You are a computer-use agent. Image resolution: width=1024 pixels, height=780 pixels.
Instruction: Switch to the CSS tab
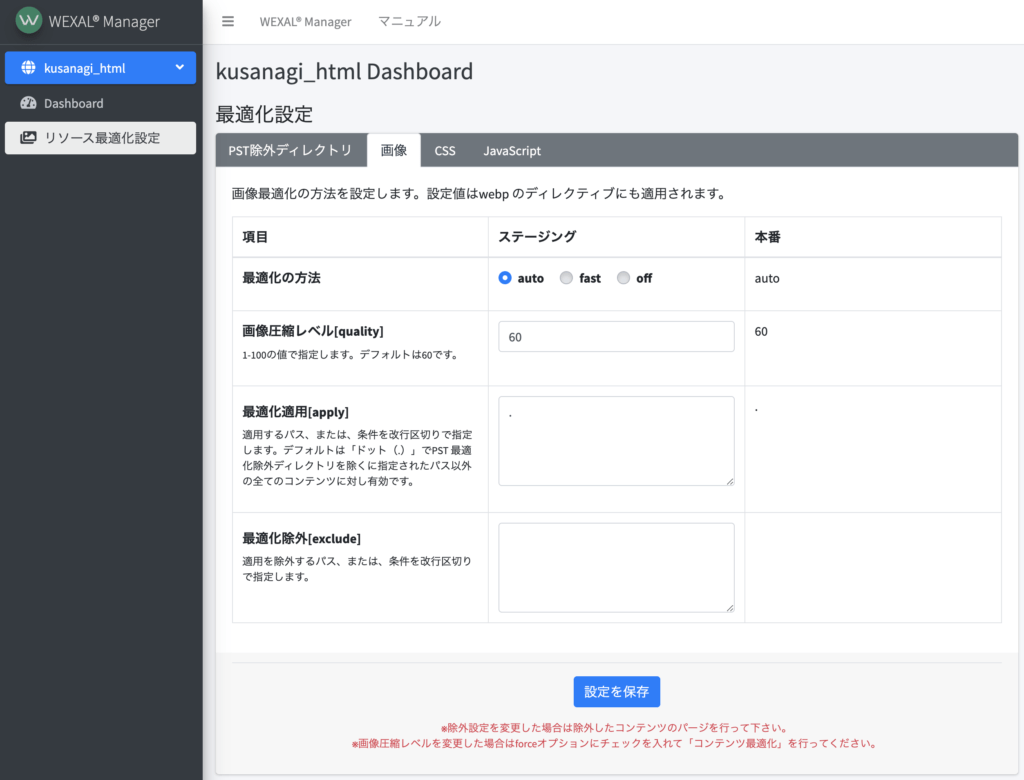pyautogui.click(x=445, y=150)
